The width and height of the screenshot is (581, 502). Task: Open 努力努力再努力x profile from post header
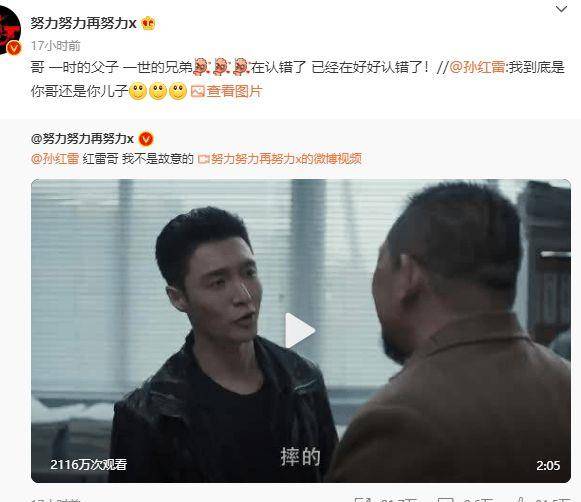point(83,23)
